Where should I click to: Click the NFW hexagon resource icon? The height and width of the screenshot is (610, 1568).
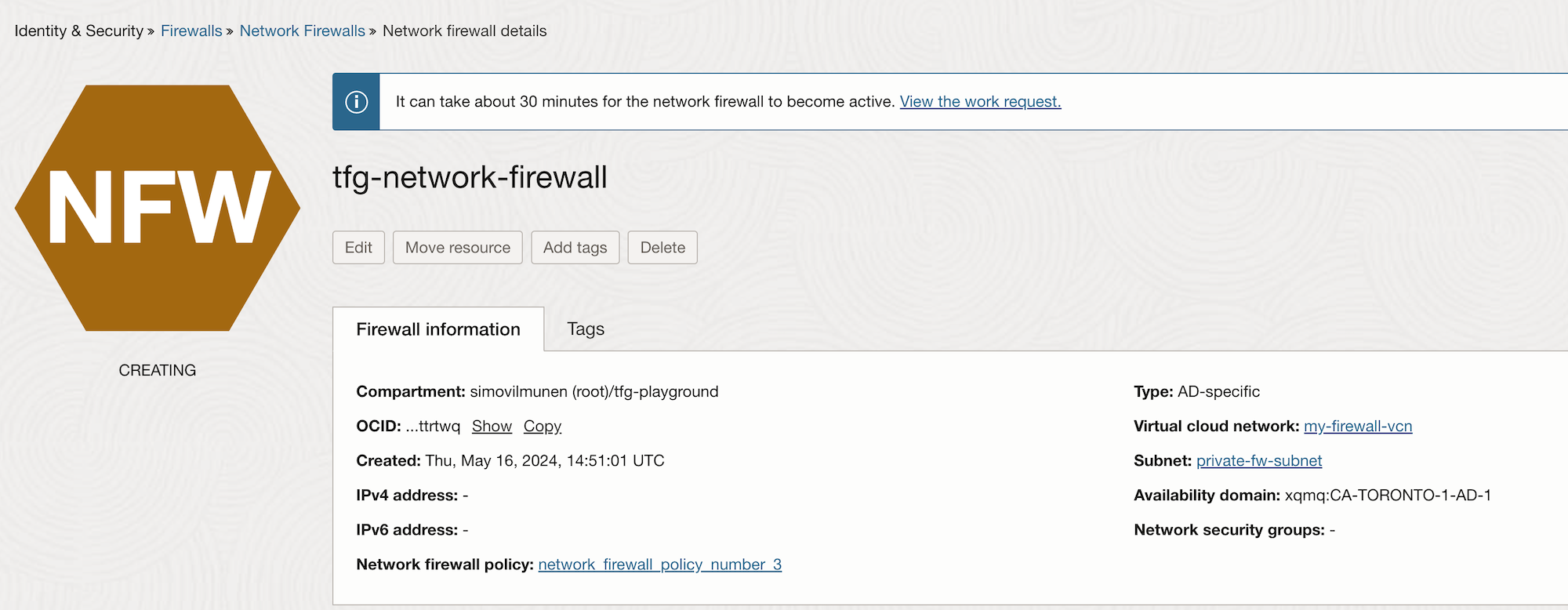coord(158,208)
